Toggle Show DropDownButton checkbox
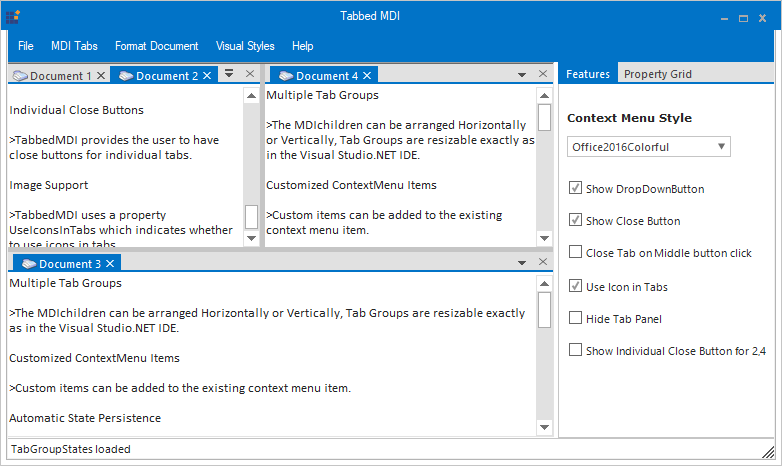The image size is (782, 466). (576, 188)
